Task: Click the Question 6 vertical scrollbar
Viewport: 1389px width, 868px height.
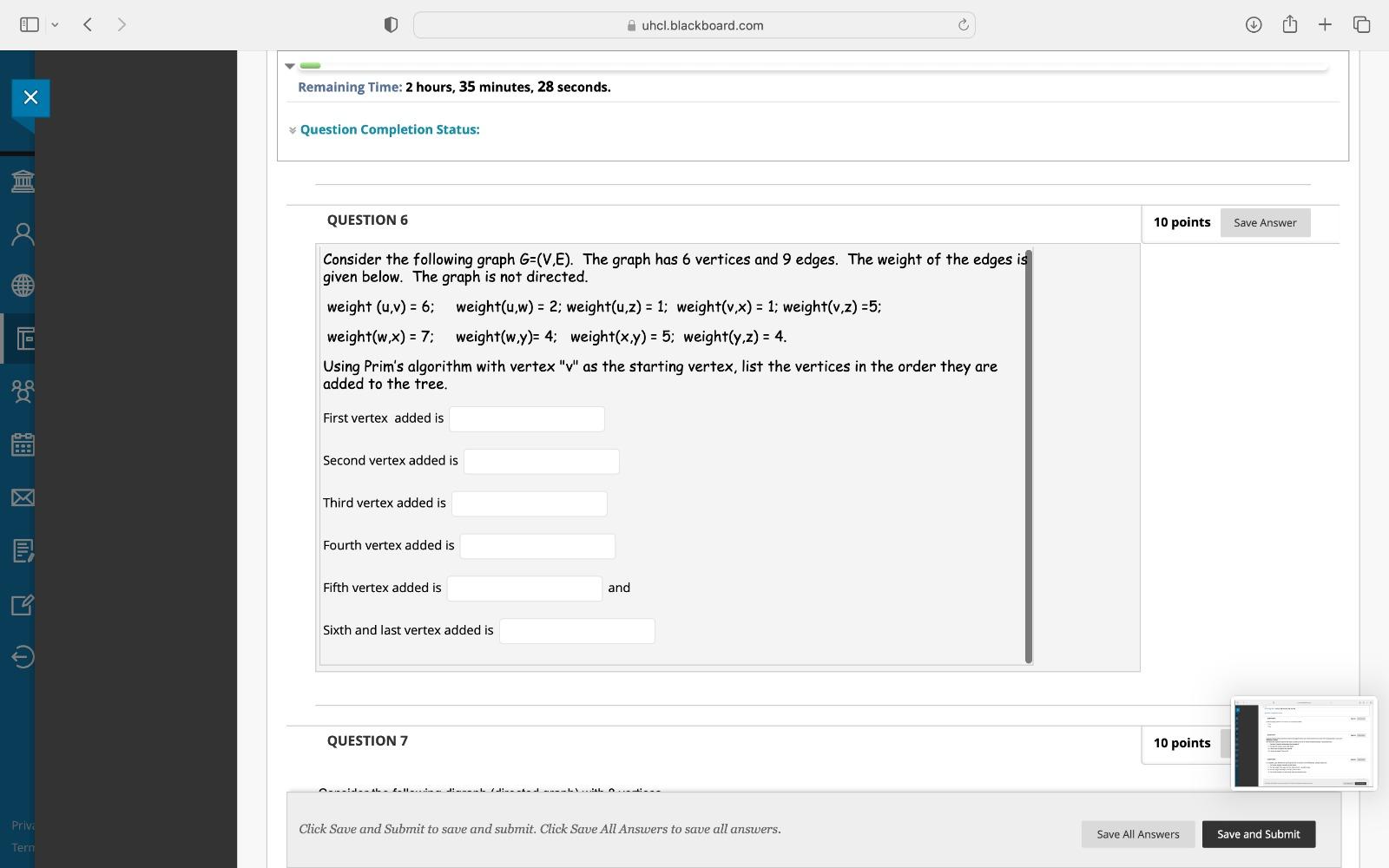Action: pyautogui.click(x=1029, y=457)
